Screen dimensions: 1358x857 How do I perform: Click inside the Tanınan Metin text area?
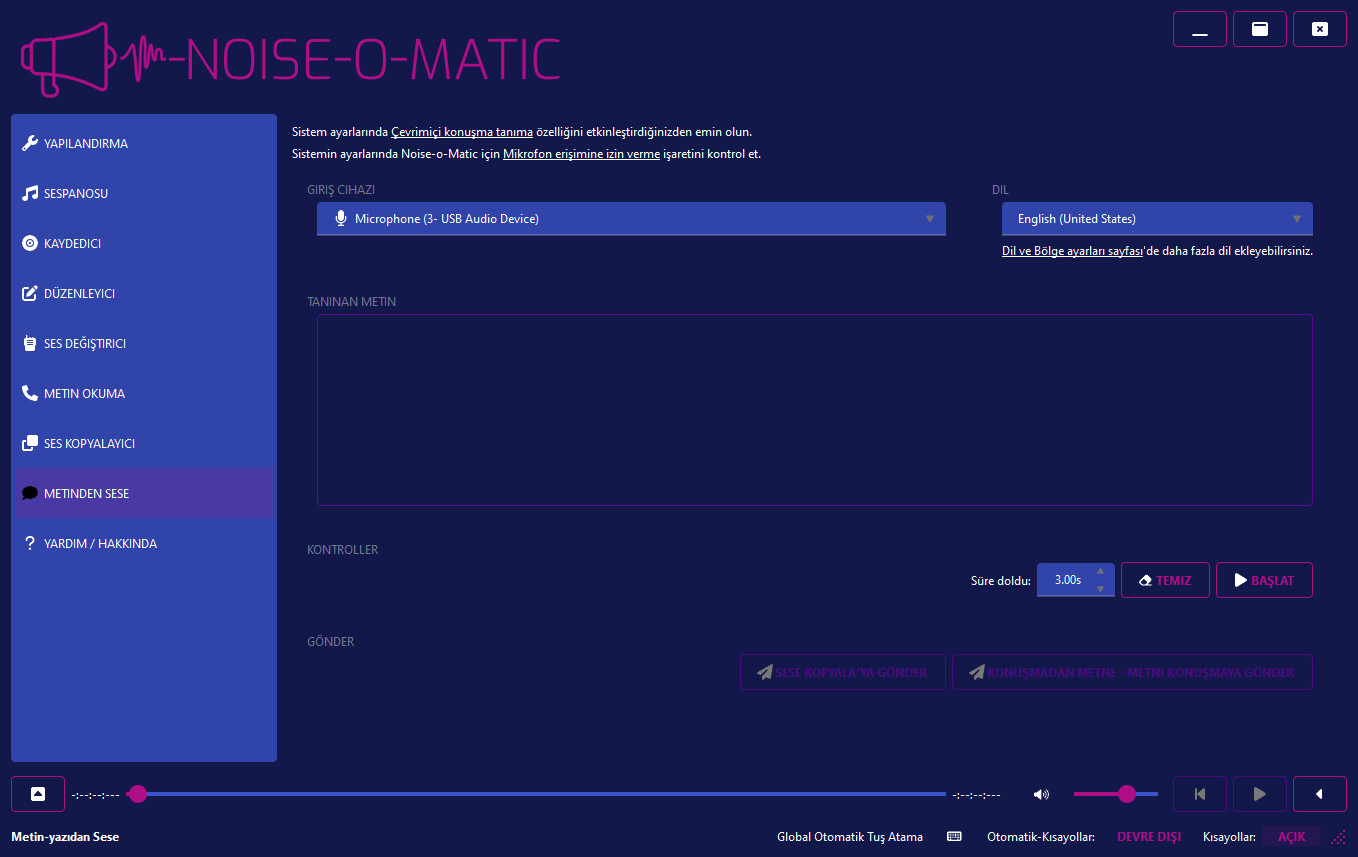click(x=814, y=410)
